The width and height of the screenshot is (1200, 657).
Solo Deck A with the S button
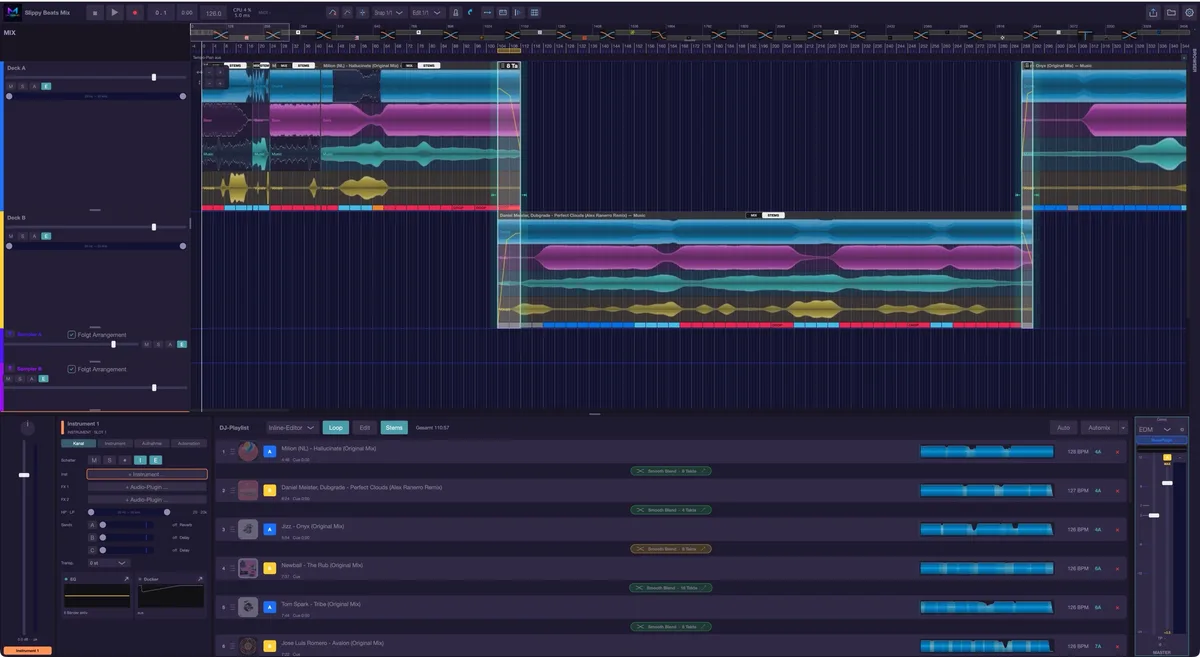pyautogui.click(x=22, y=86)
